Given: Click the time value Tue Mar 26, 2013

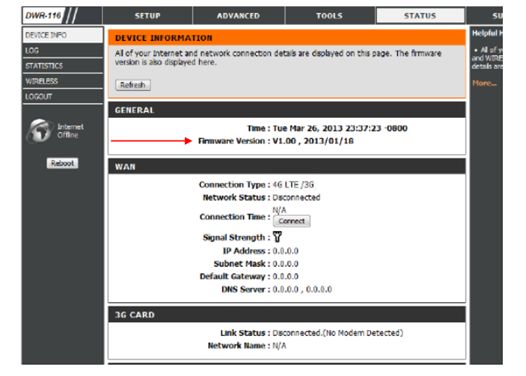Looking at the screenshot, I should point(340,128).
